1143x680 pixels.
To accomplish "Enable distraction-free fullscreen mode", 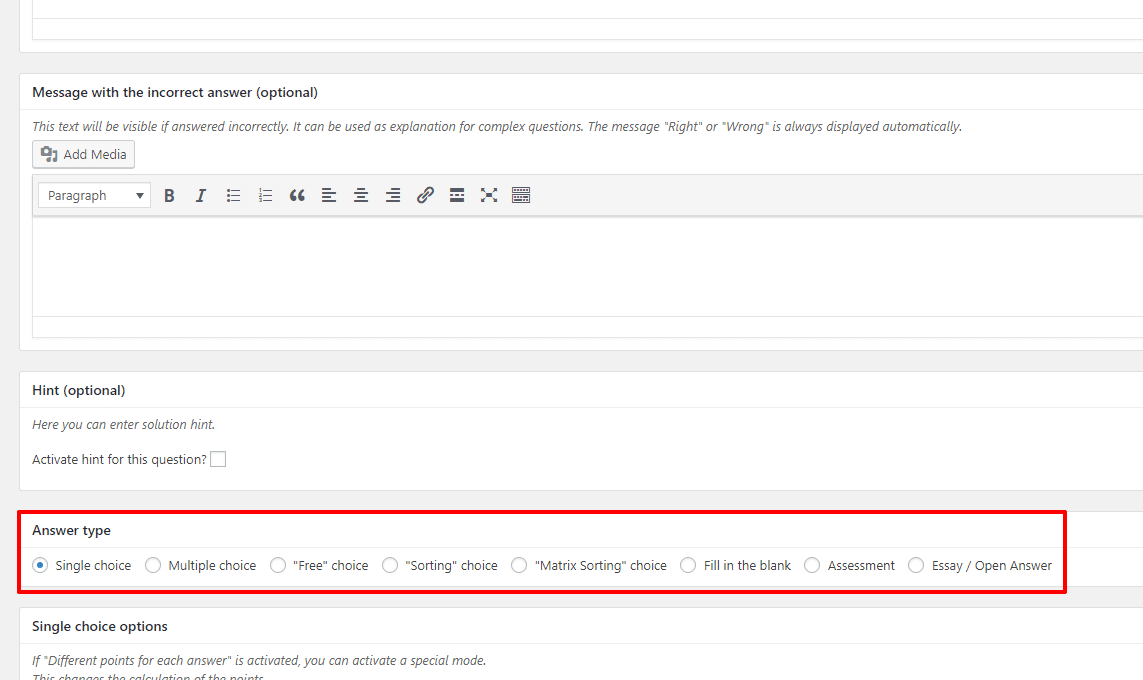I will 489,195.
